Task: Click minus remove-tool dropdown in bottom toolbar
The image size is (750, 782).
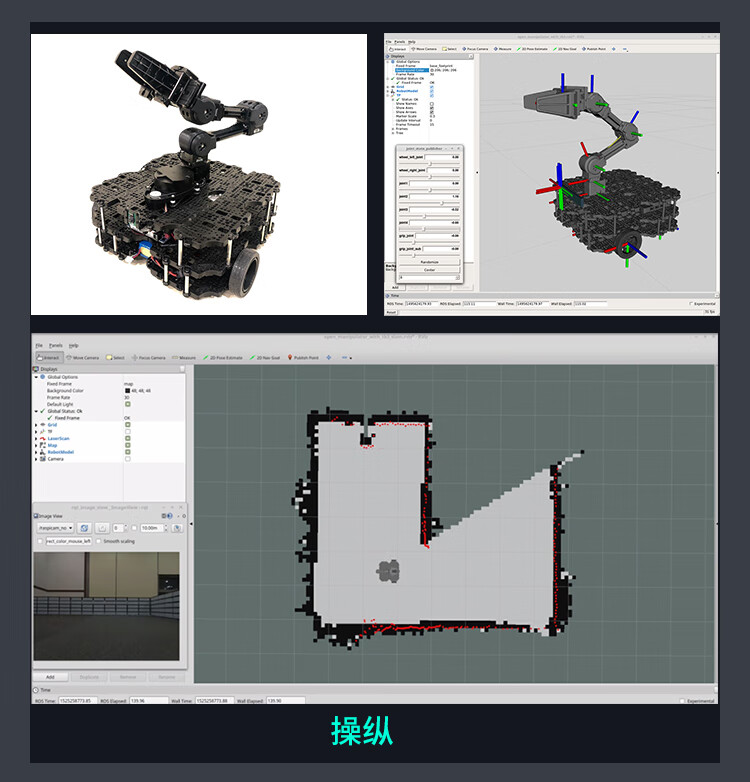Action: click(347, 358)
